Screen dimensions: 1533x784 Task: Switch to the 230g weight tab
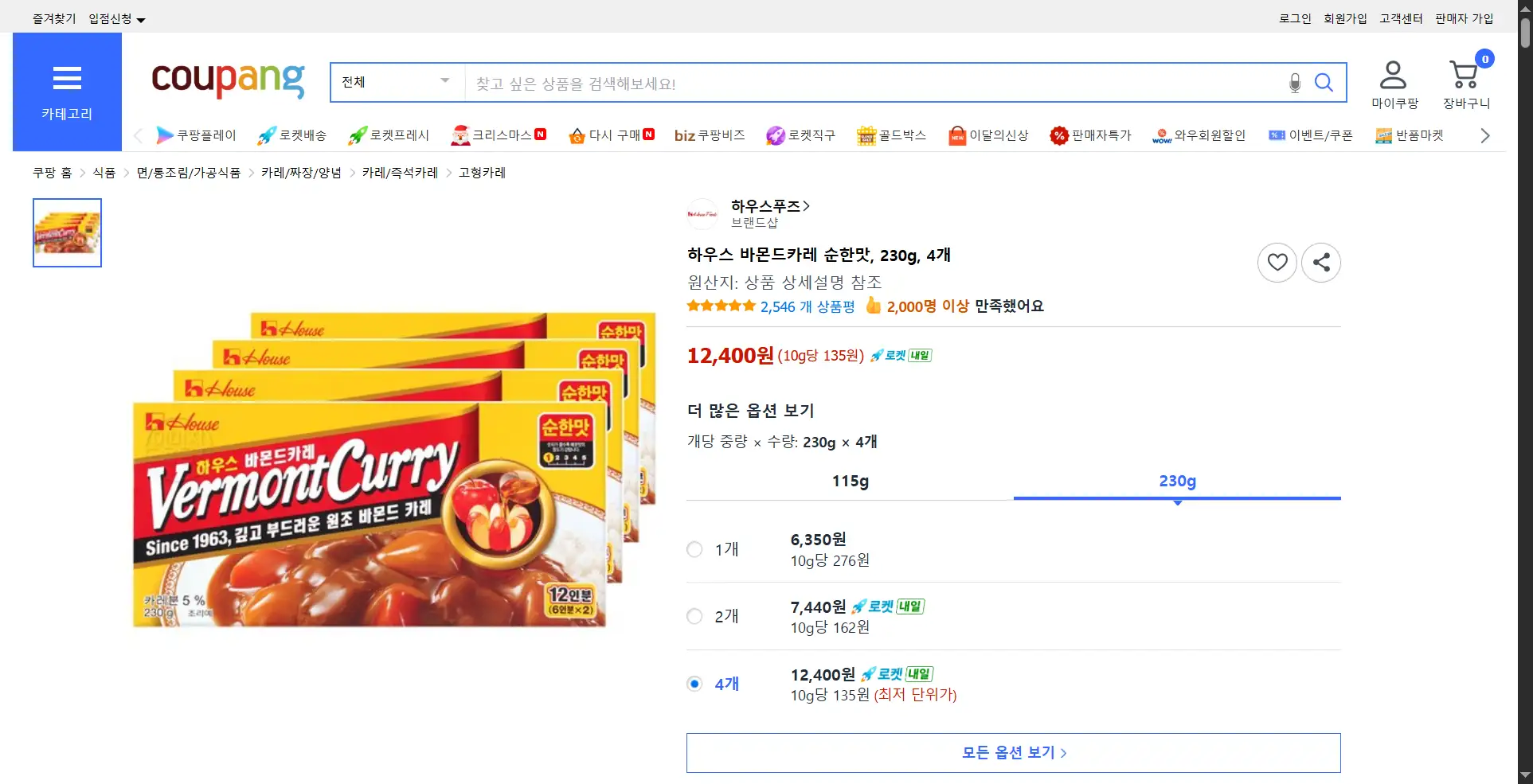(1176, 481)
